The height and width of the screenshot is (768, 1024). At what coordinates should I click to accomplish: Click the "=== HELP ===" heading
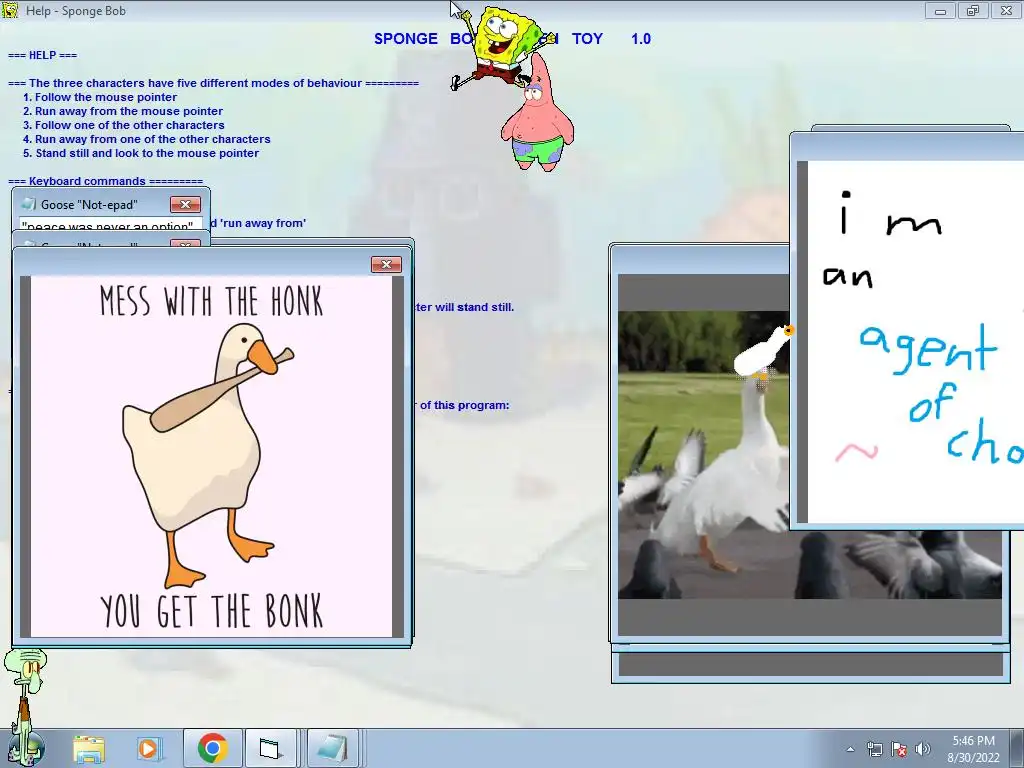(x=42, y=56)
